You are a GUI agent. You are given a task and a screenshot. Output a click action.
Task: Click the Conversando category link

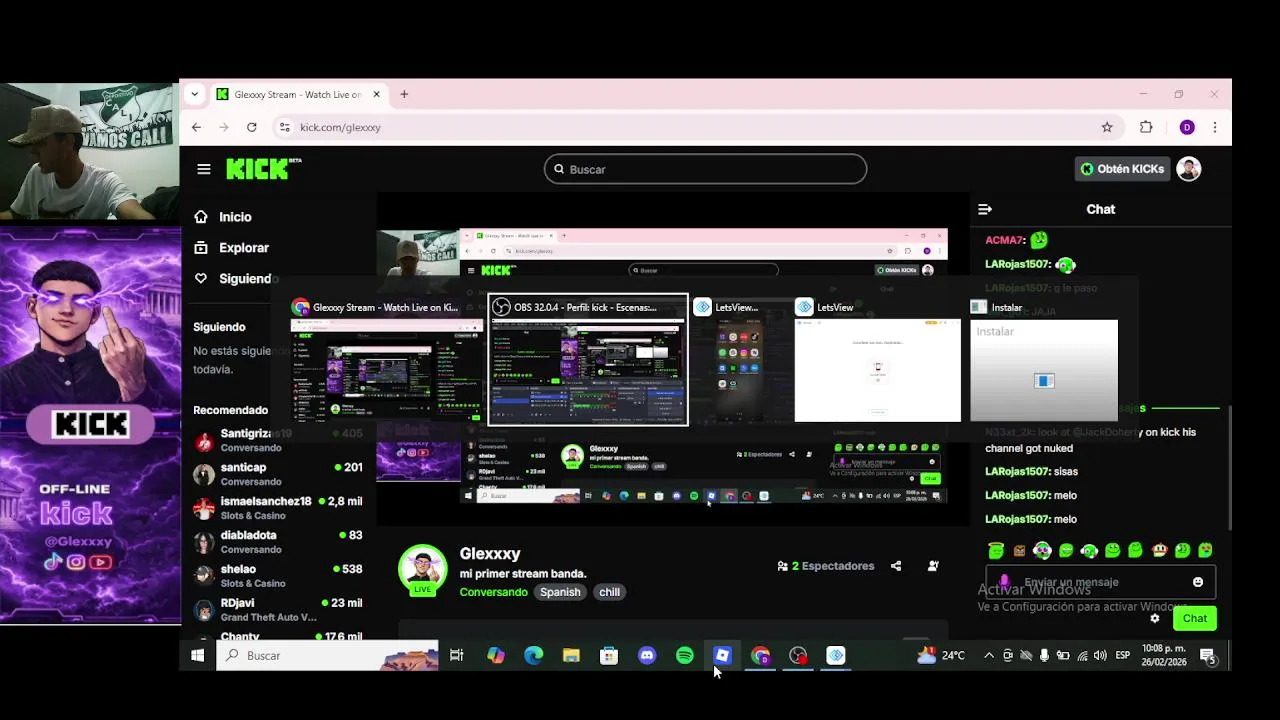click(x=493, y=592)
